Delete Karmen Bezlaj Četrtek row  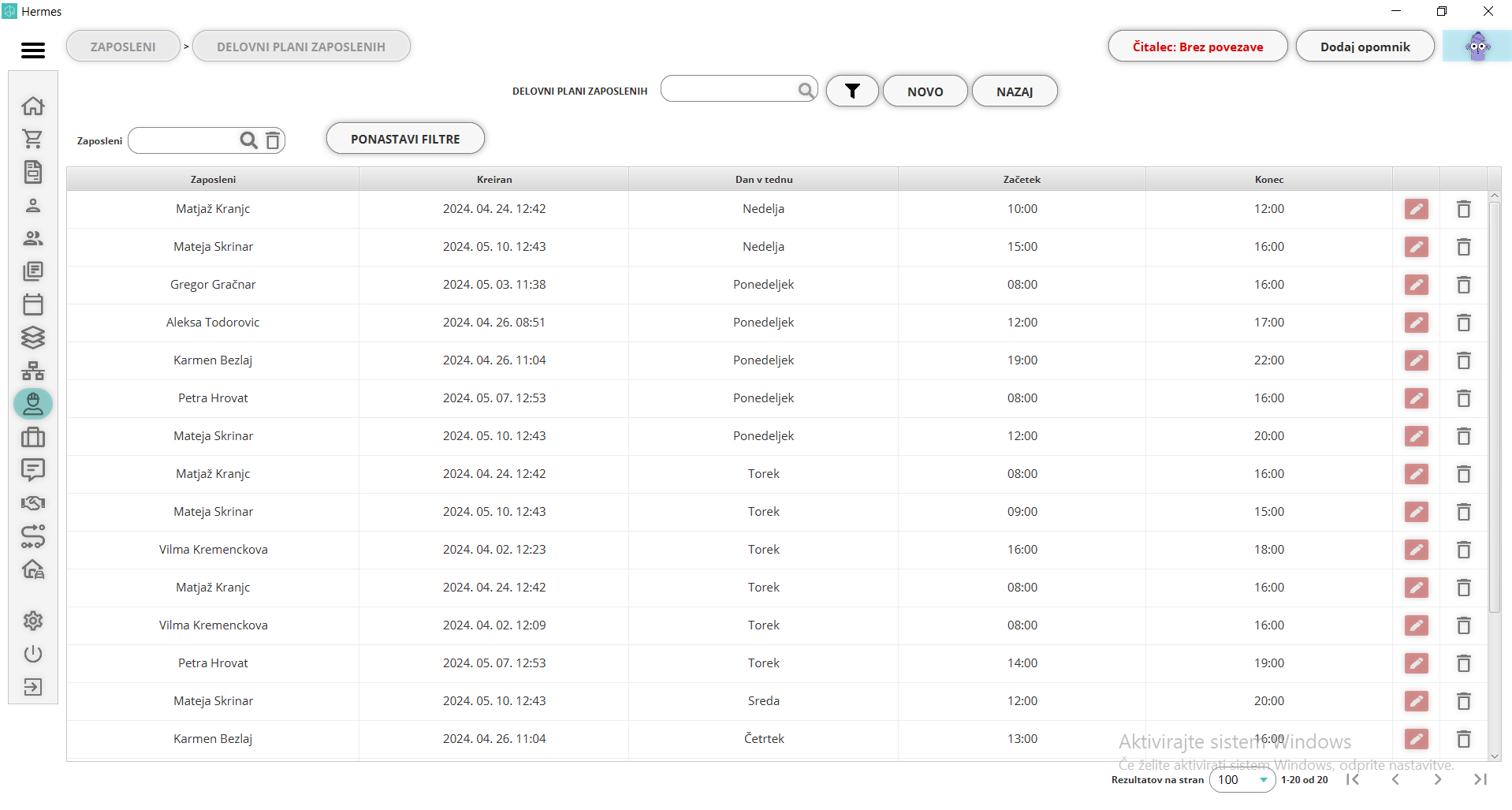click(1464, 739)
